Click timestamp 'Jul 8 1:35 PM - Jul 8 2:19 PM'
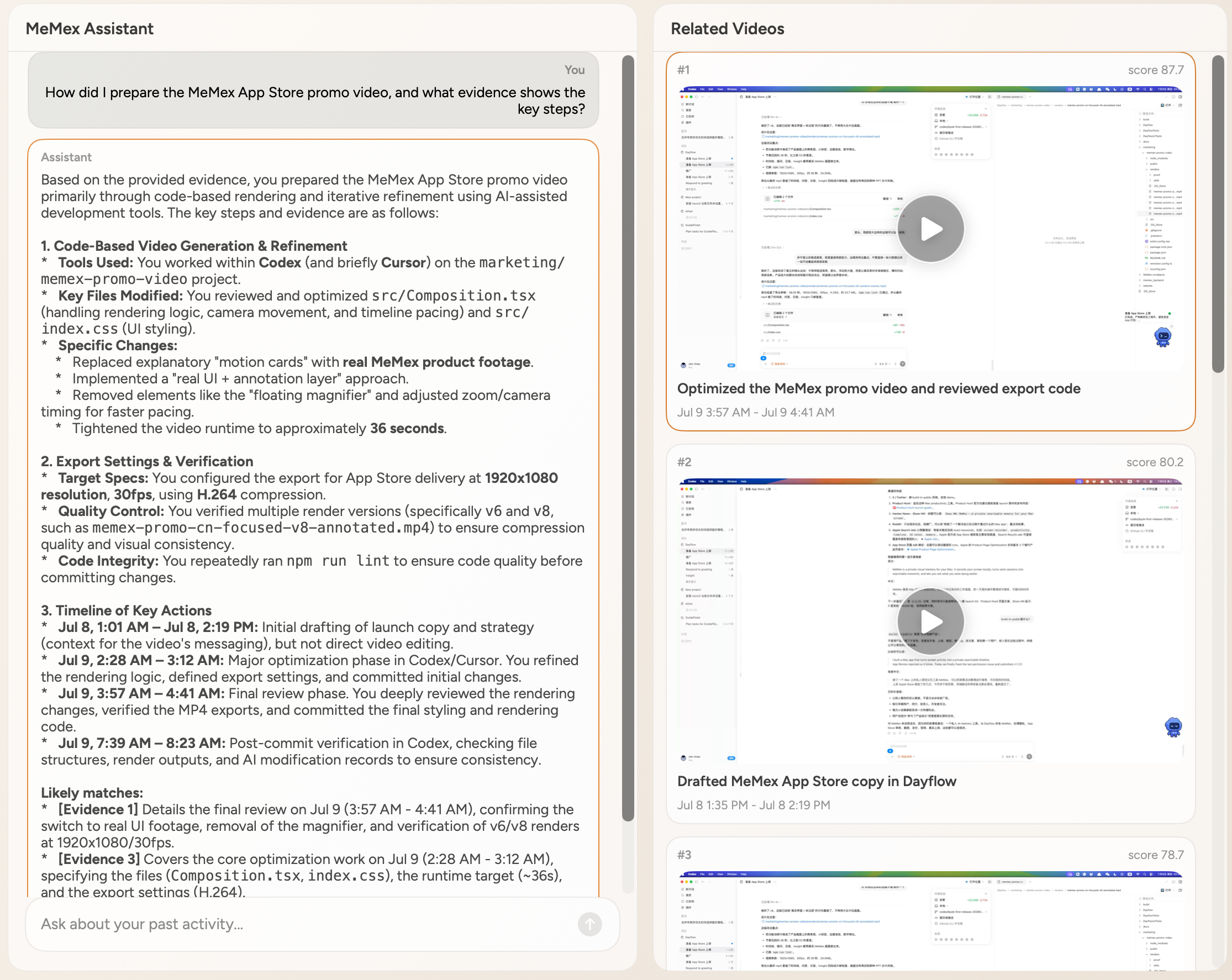This screenshot has width=1232, height=980. pyautogui.click(x=753, y=805)
